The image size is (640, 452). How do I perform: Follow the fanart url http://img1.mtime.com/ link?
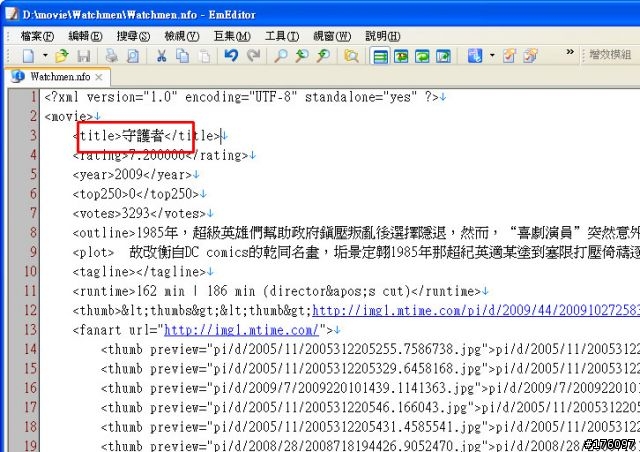(241, 330)
